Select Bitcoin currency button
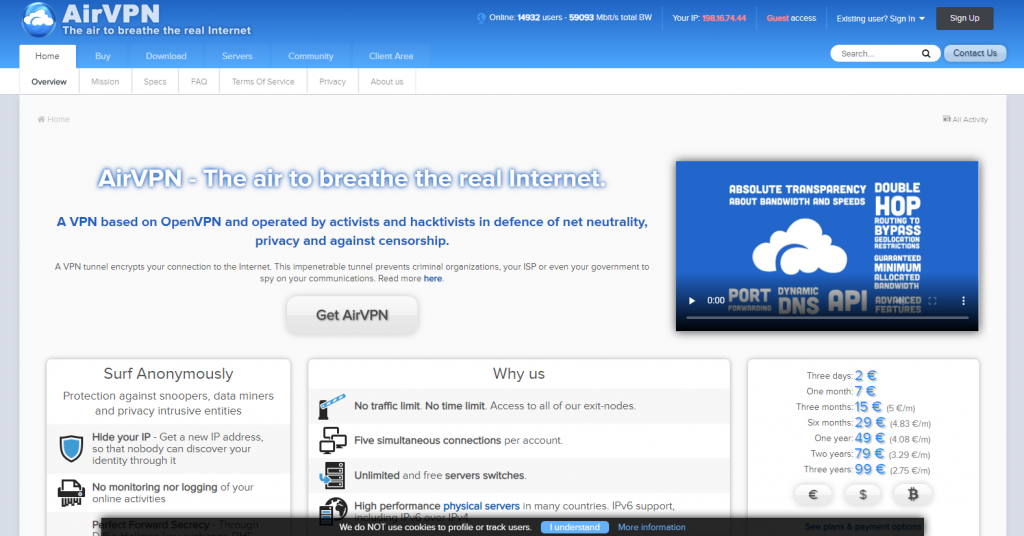Image resolution: width=1024 pixels, height=536 pixels. coord(912,494)
